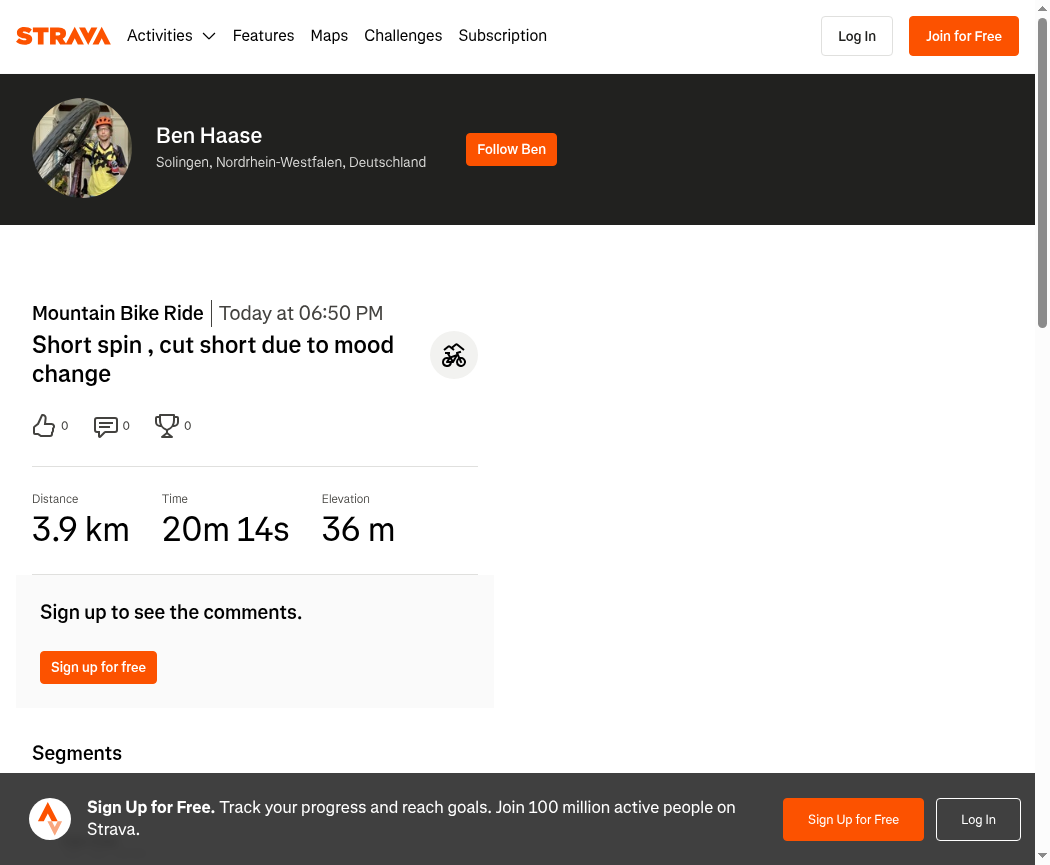Click Log In in the bottom banner
1050x865 pixels.
tap(978, 819)
